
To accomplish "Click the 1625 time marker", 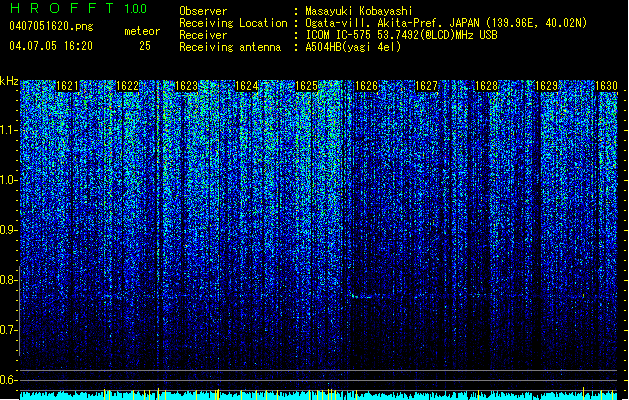I will coord(306,86).
